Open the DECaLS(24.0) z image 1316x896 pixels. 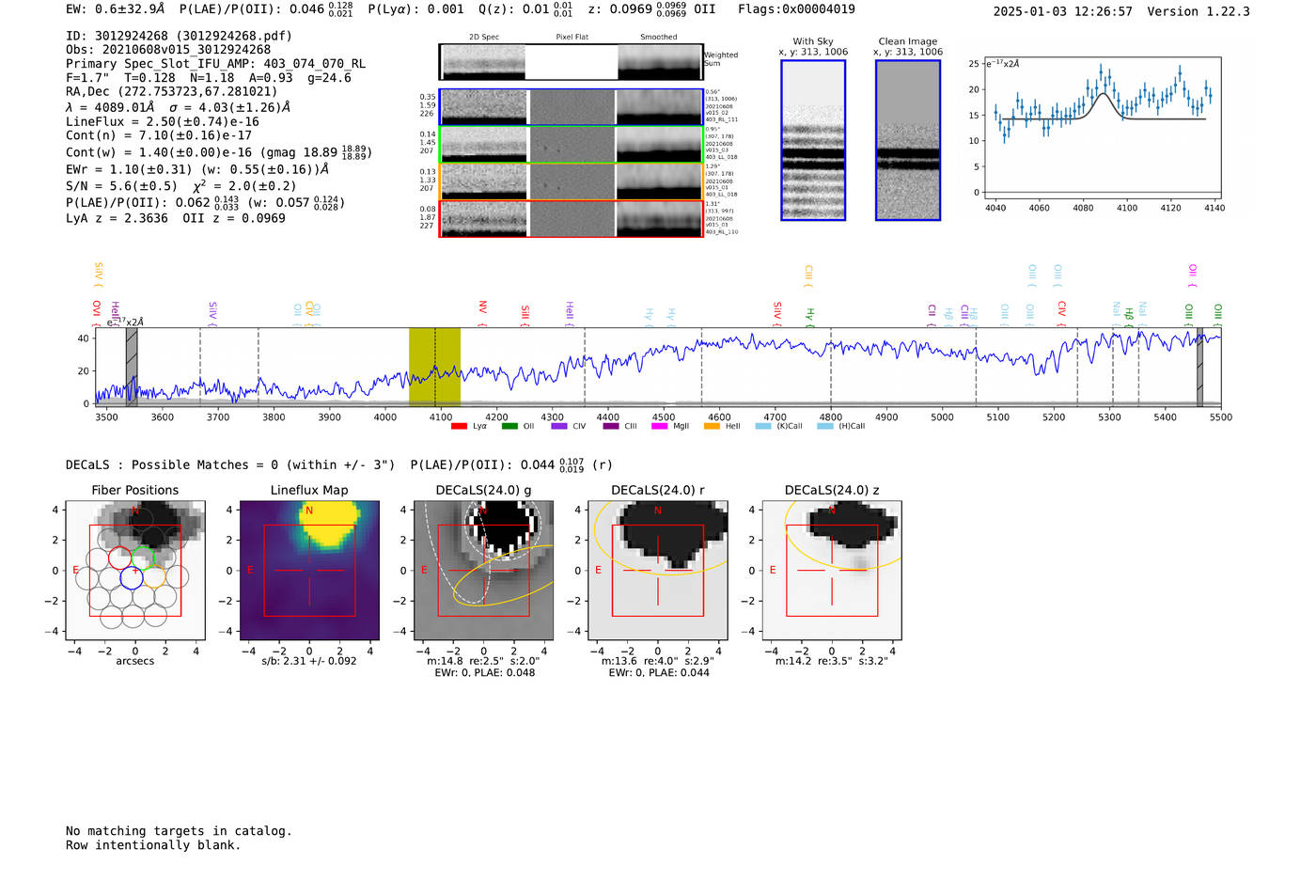pos(832,571)
